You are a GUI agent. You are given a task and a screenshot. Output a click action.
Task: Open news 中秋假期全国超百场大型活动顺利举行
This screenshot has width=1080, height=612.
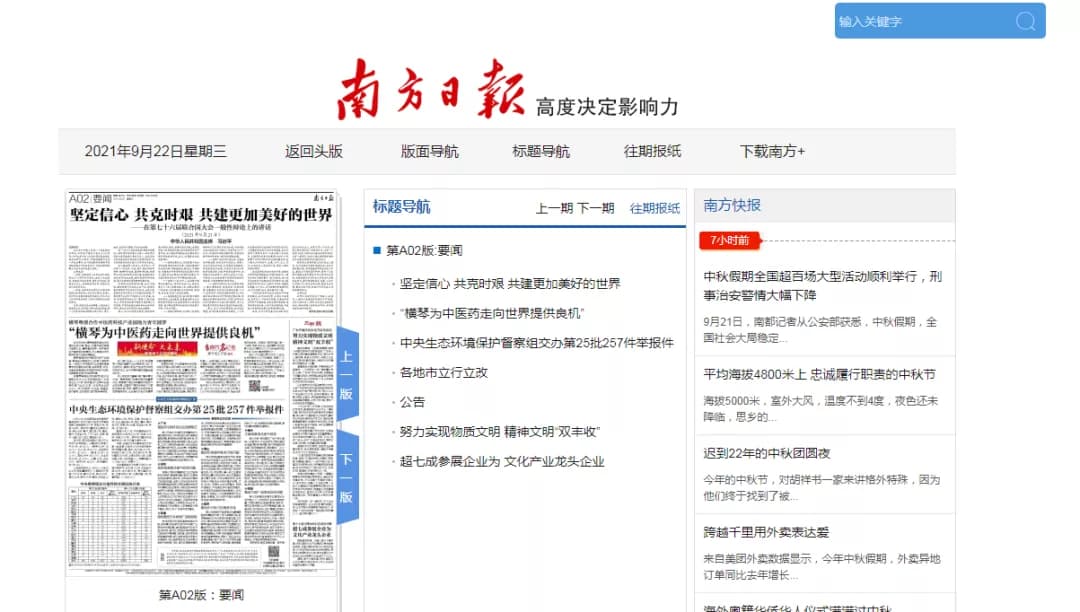click(x=822, y=286)
